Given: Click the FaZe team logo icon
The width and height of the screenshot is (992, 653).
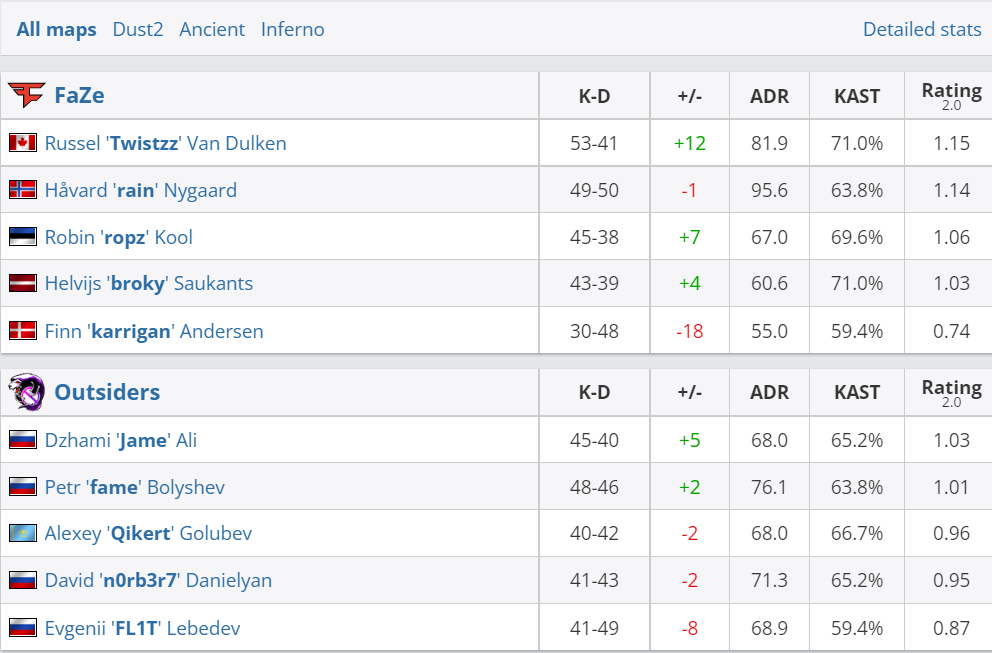Looking at the screenshot, I should [26, 96].
